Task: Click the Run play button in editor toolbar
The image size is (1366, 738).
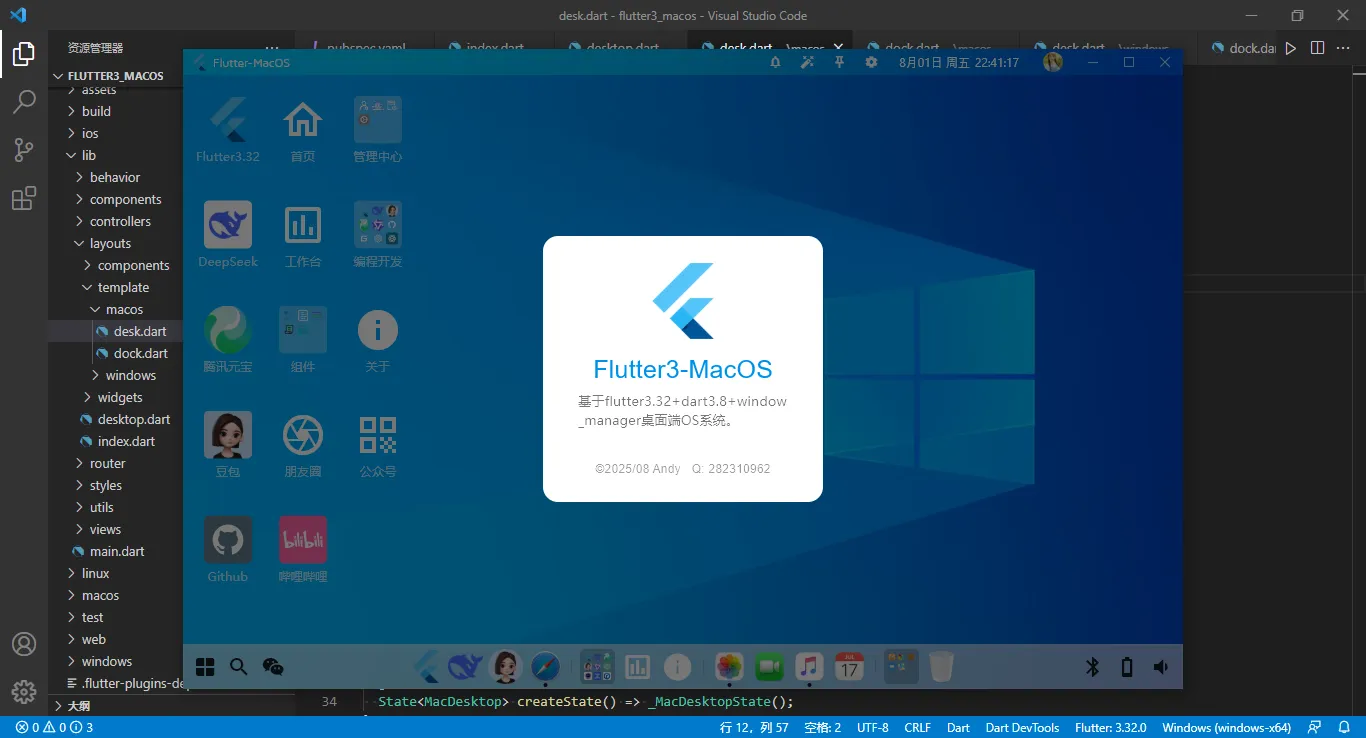Action: [x=1291, y=48]
